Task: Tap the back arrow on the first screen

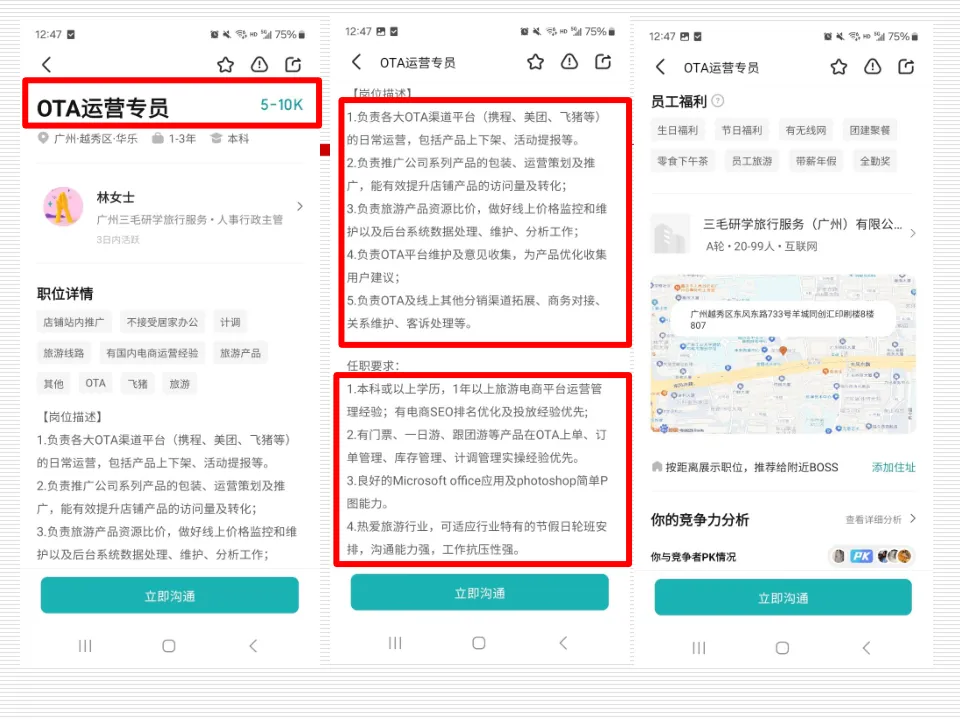Action: point(46,63)
